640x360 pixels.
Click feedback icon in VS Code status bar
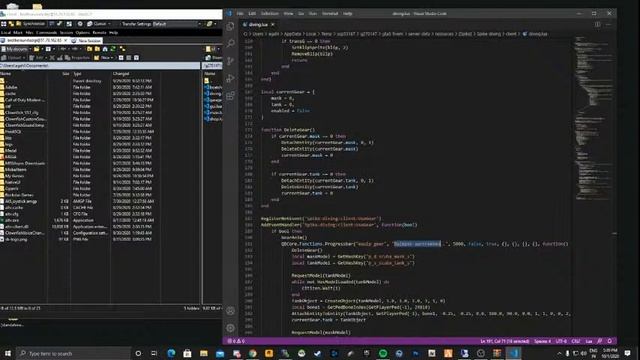tap(600, 341)
